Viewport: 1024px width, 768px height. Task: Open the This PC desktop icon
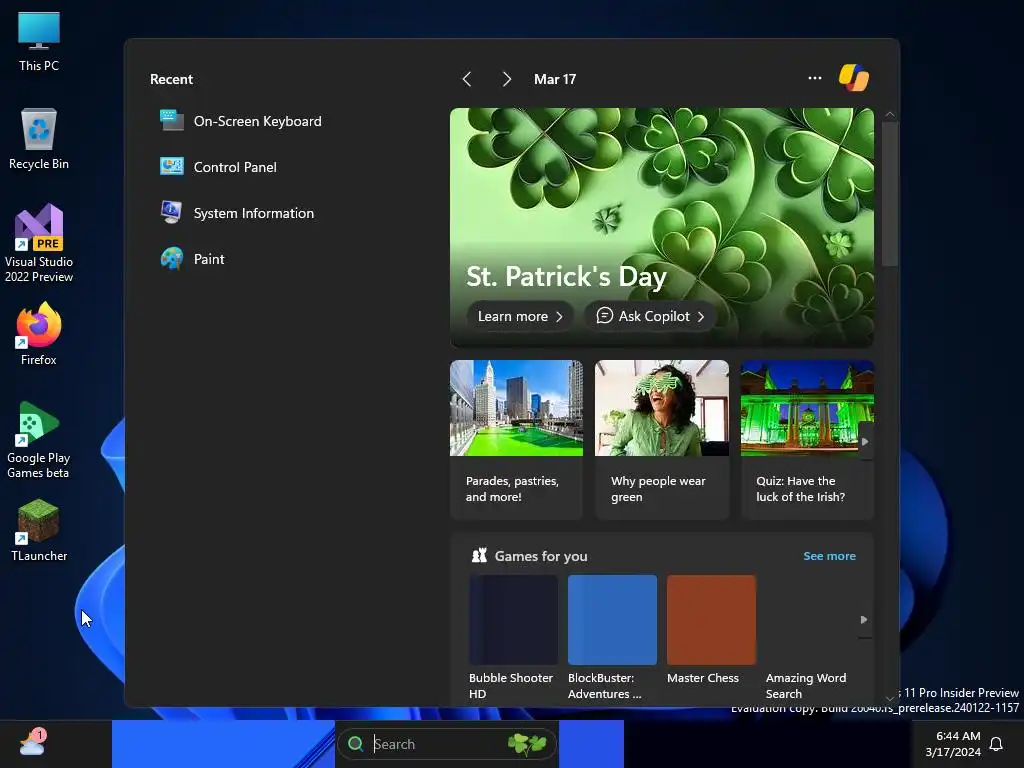pos(39,41)
